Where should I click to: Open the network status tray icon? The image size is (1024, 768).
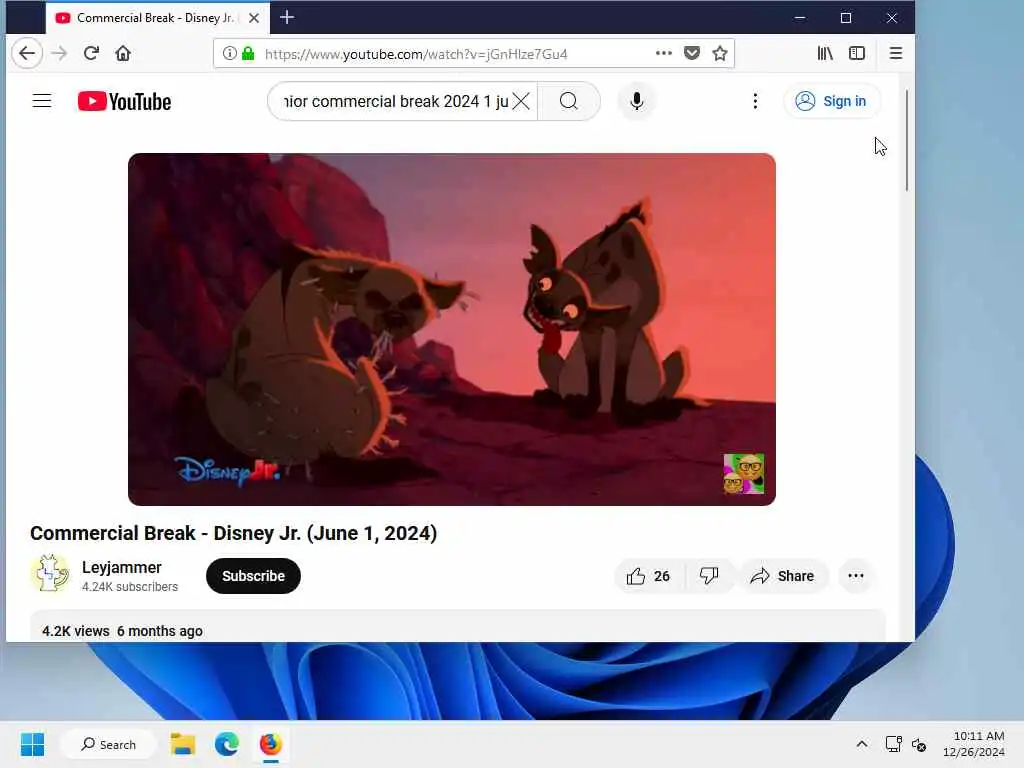(x=893, y=744)
